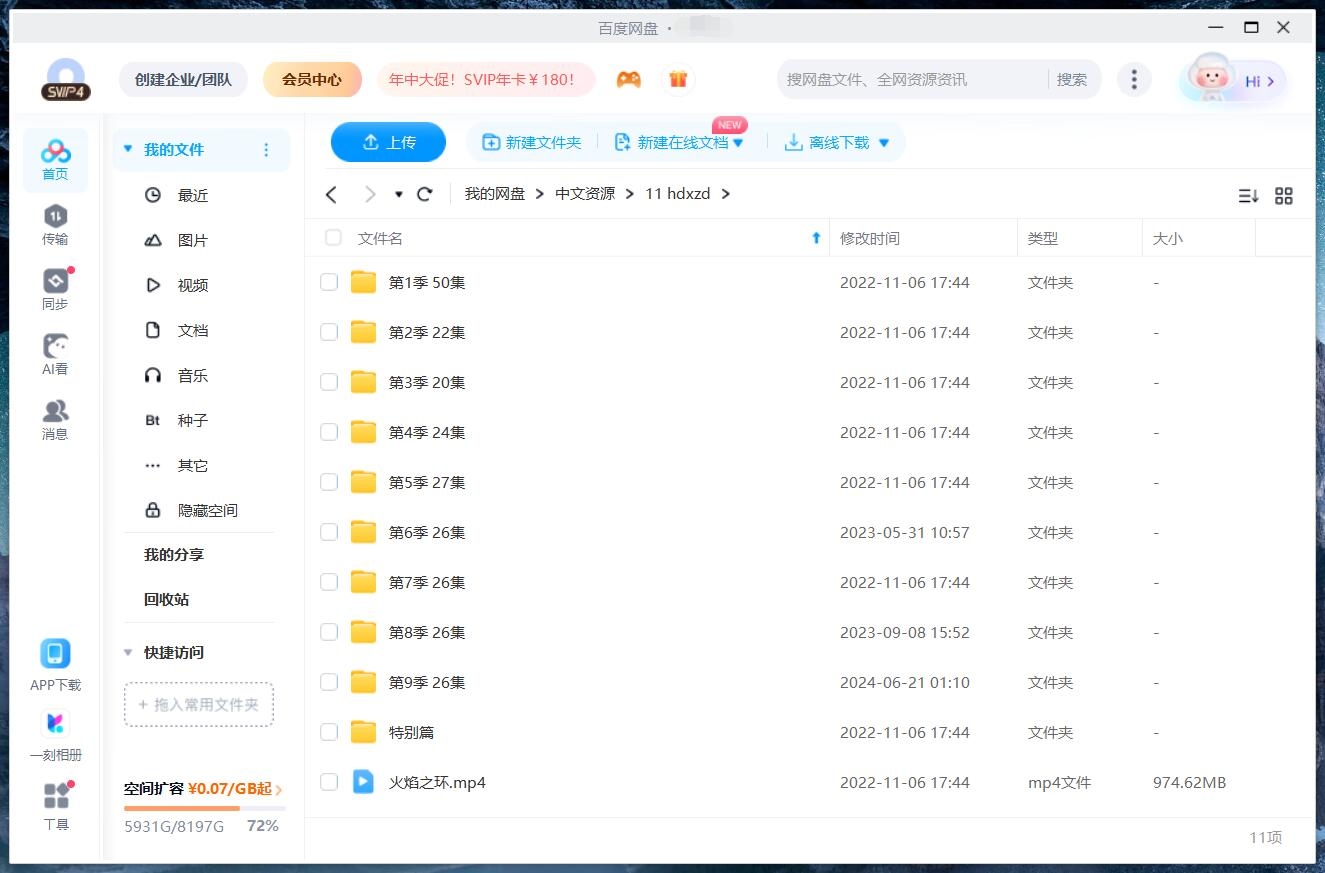Open the 离线下载 dropdown arrow
Image resolution: width=1325 pixels, height=873 pixels.
tap(883, 142)
